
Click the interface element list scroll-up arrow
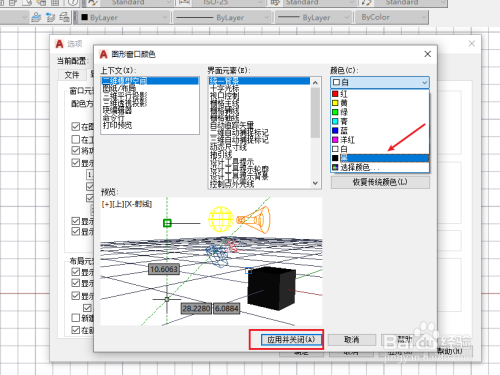315,82
